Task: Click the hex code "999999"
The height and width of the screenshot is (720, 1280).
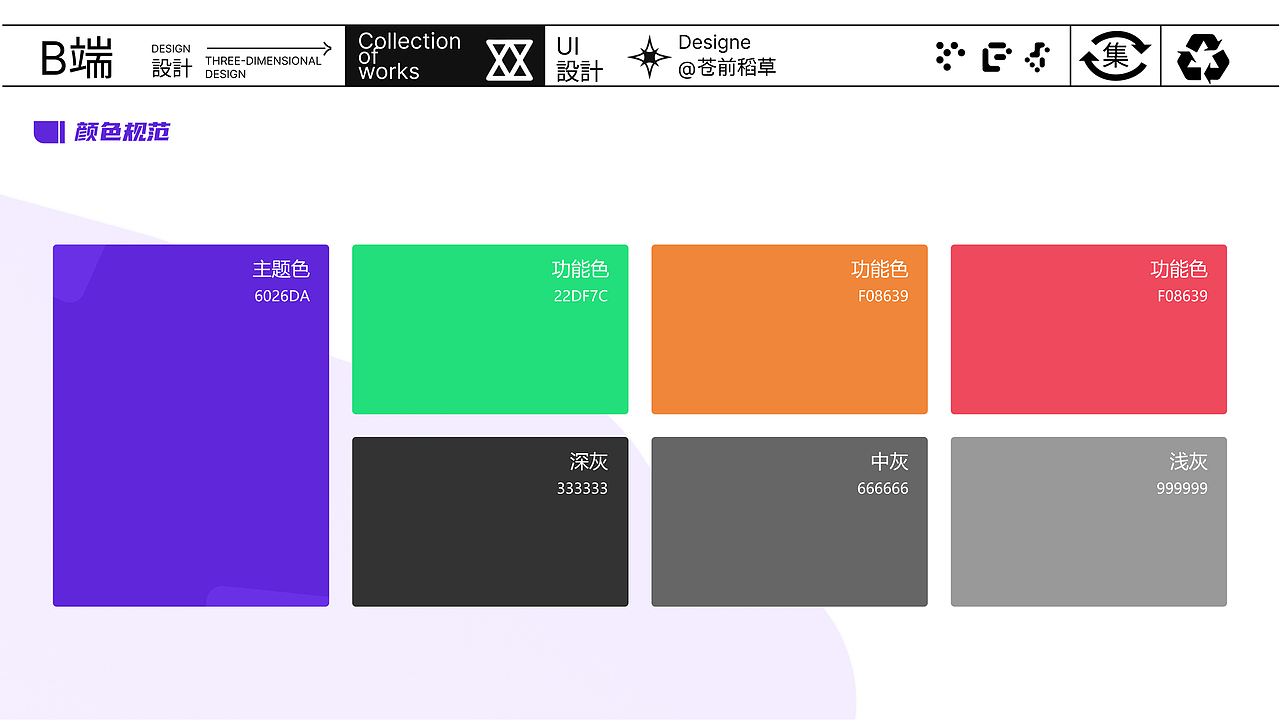Action: [x=1182, y=489]
